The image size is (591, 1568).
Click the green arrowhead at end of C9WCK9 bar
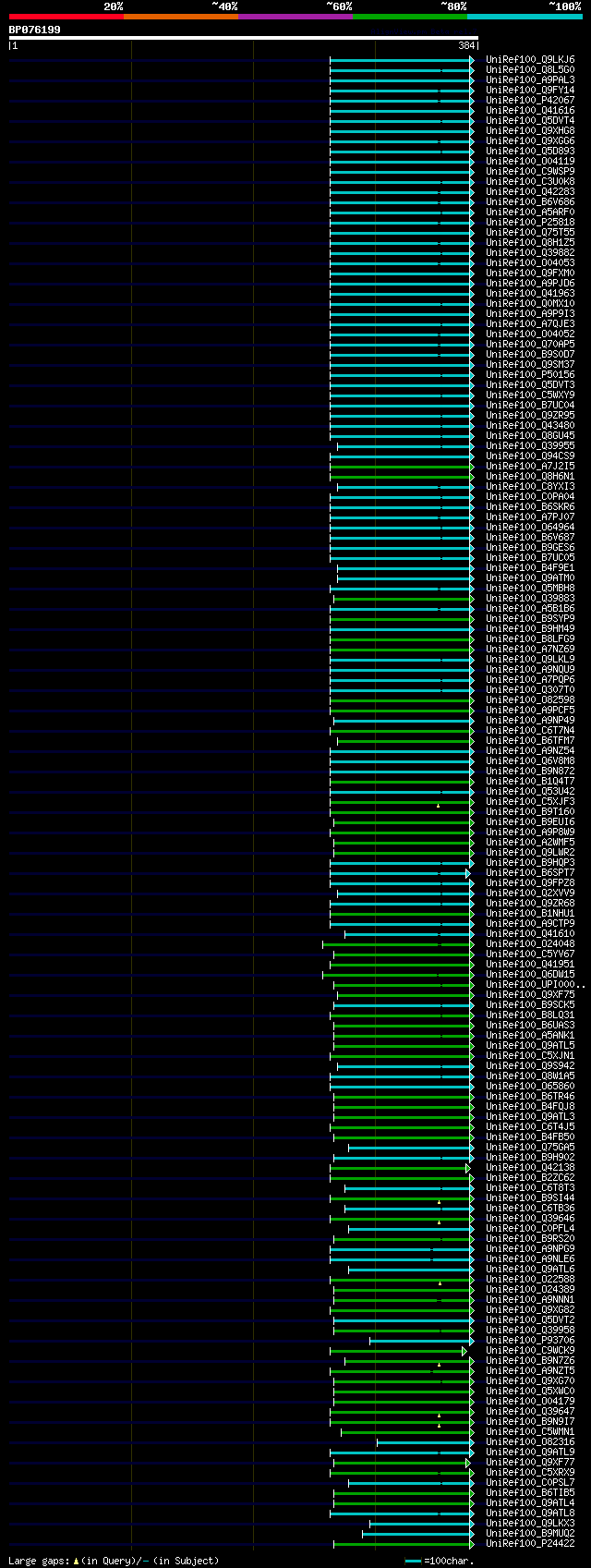(x=465, y=1350)
